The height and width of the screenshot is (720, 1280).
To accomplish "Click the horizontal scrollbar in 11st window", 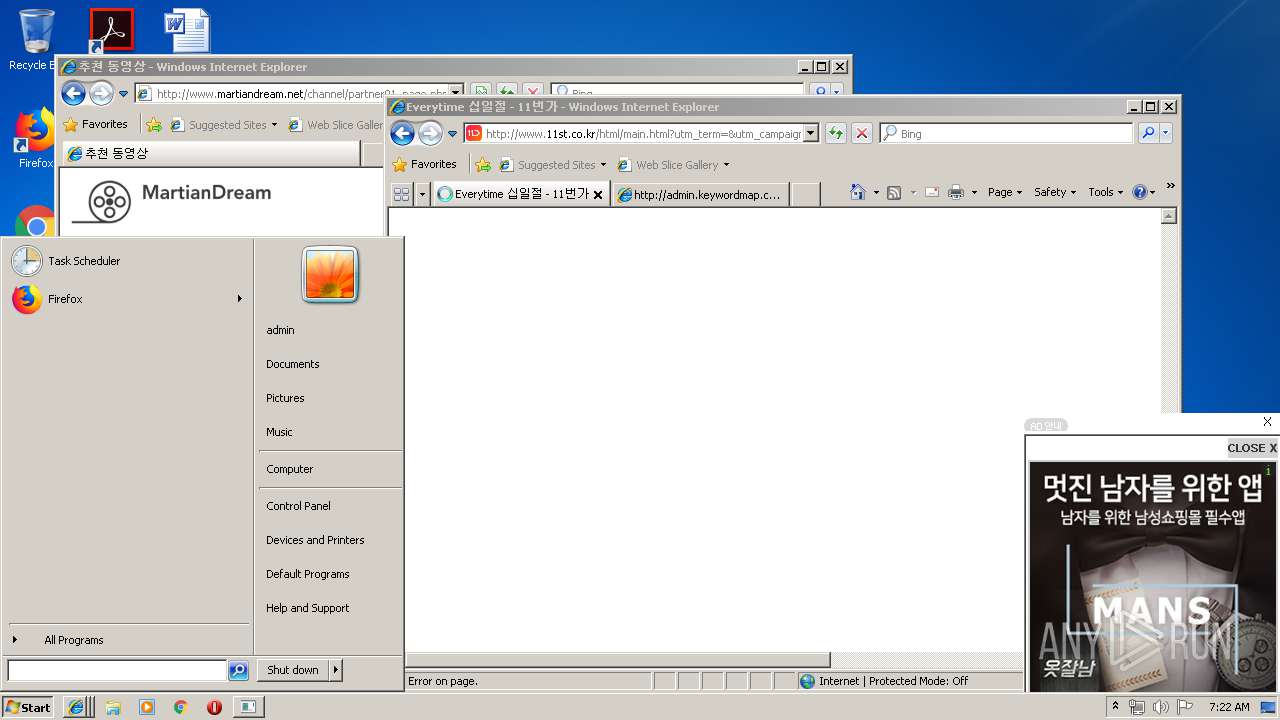I will (618, 660).
